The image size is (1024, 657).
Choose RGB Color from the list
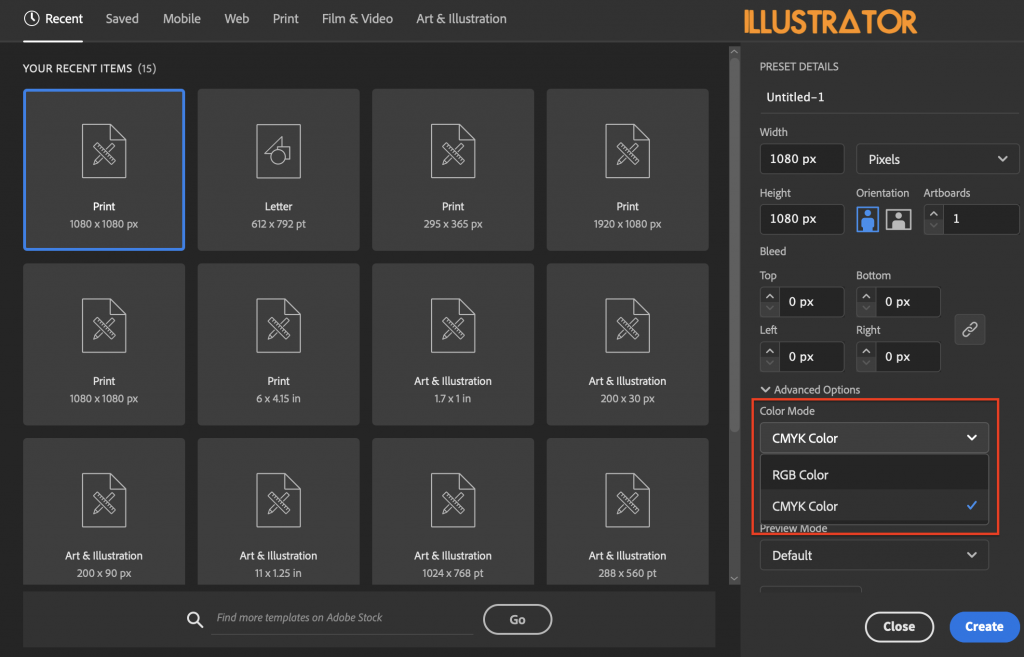click(874, 475)
